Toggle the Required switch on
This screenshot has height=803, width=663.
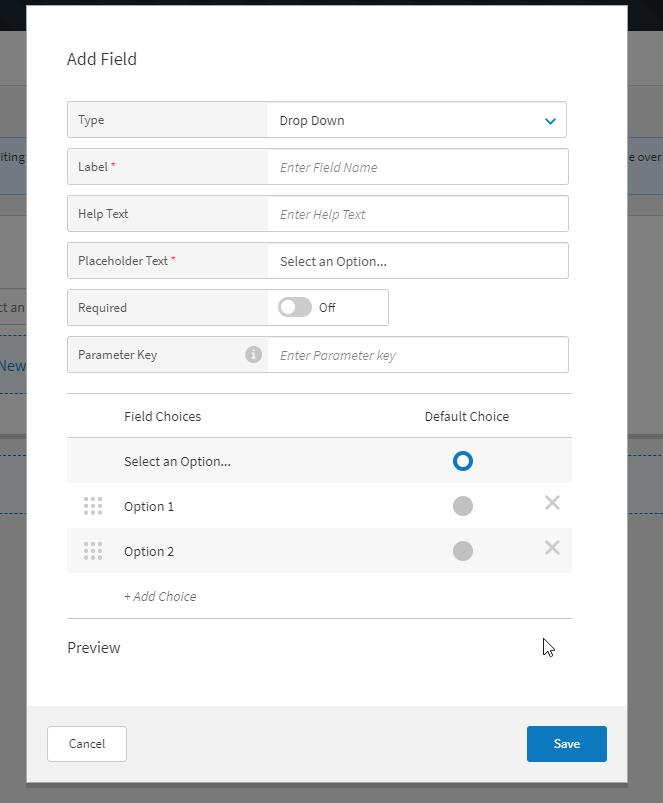click(295, 307)
